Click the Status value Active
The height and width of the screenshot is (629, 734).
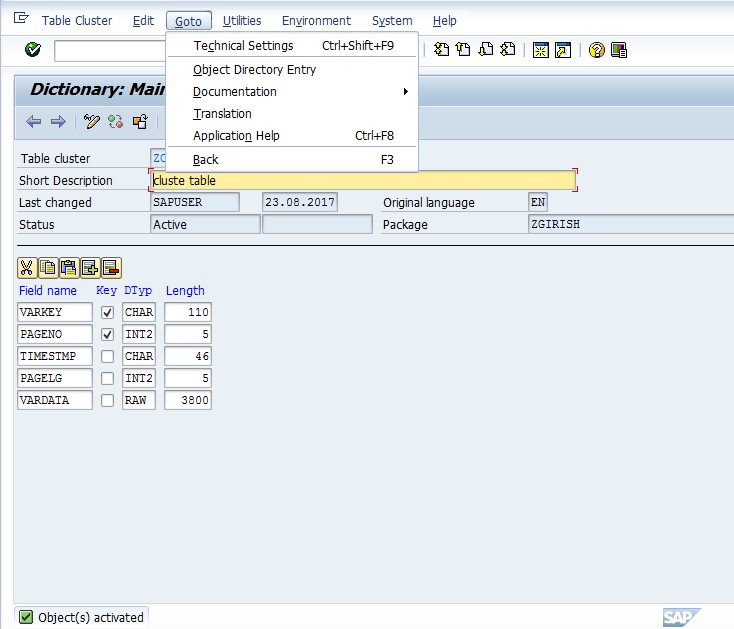tap(205, 224)
